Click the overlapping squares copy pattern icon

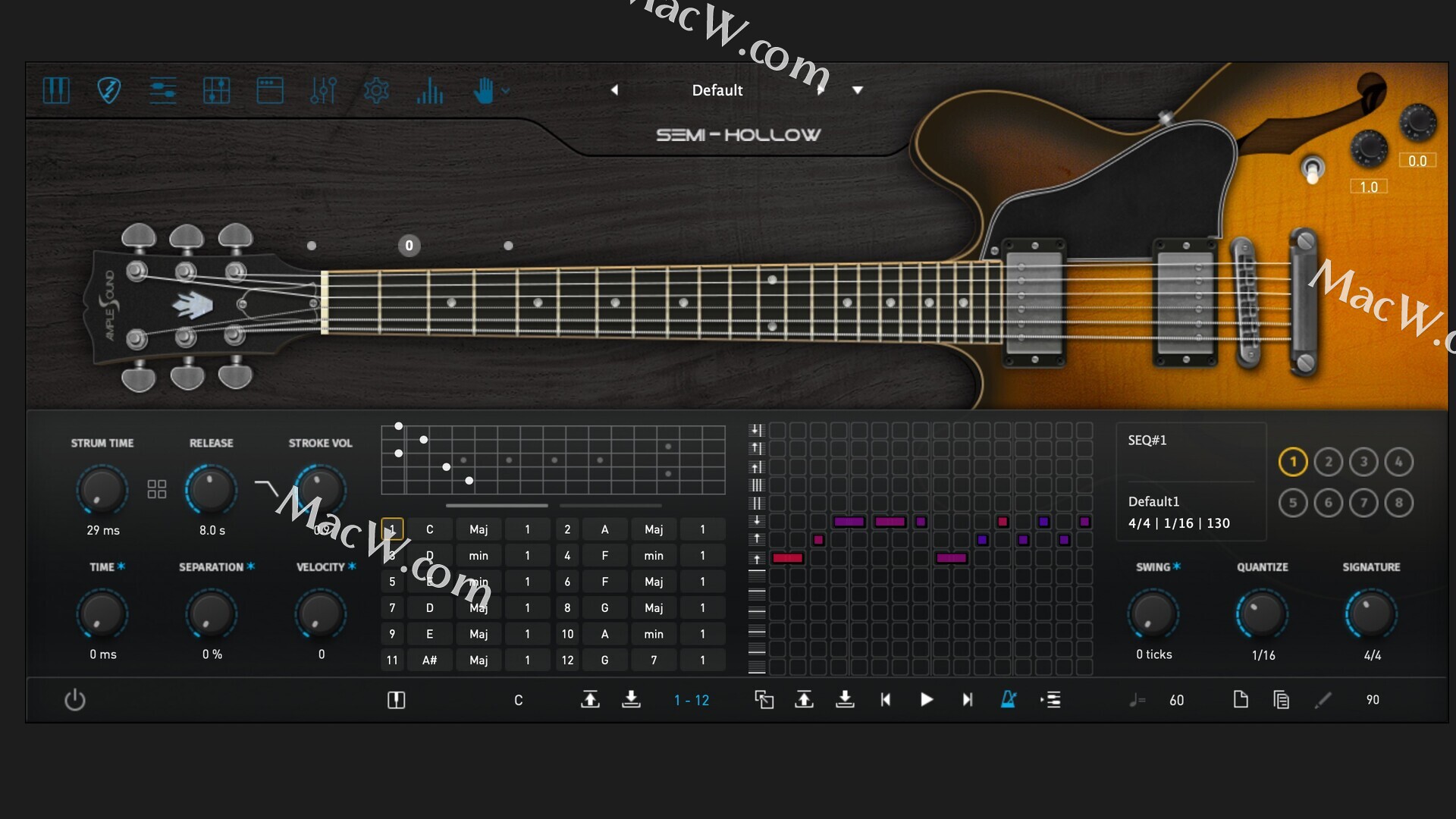764,699
